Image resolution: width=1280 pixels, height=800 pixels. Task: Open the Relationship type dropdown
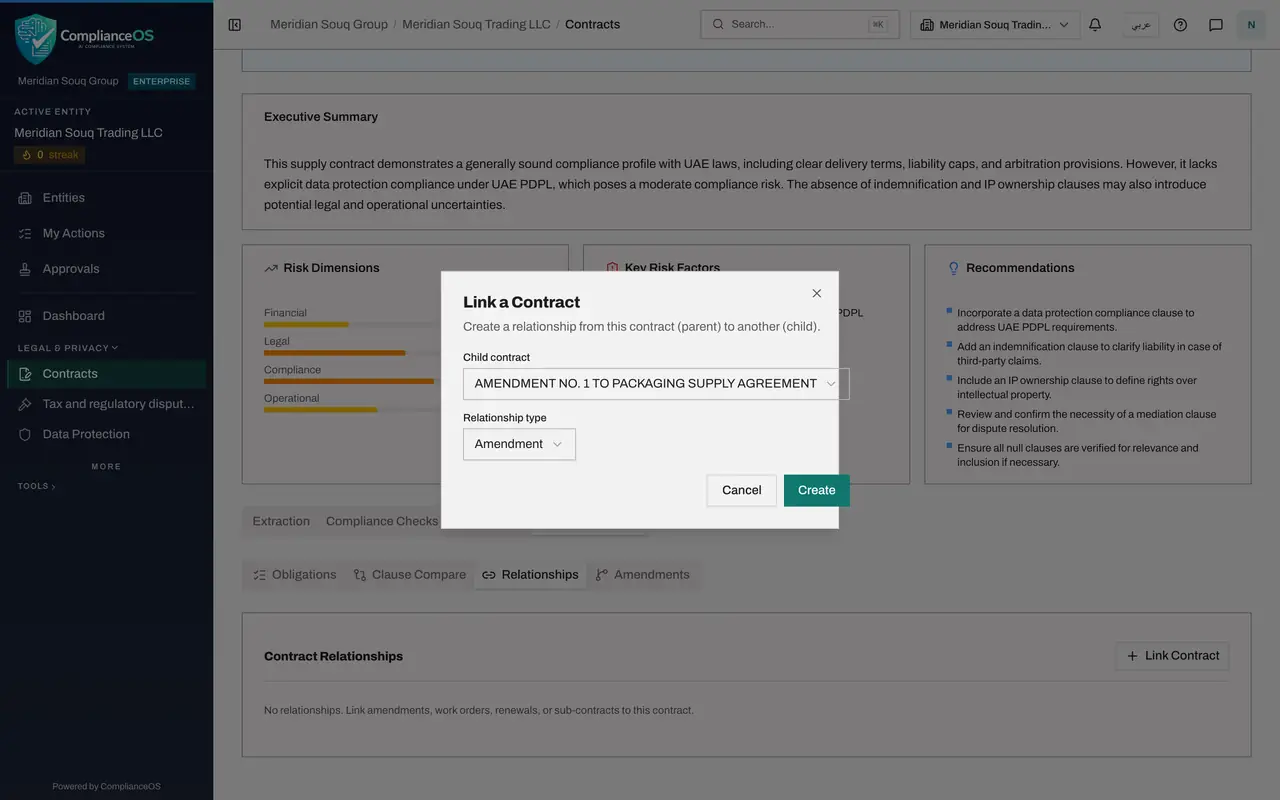pyautogui.click(x=519, y=444)
